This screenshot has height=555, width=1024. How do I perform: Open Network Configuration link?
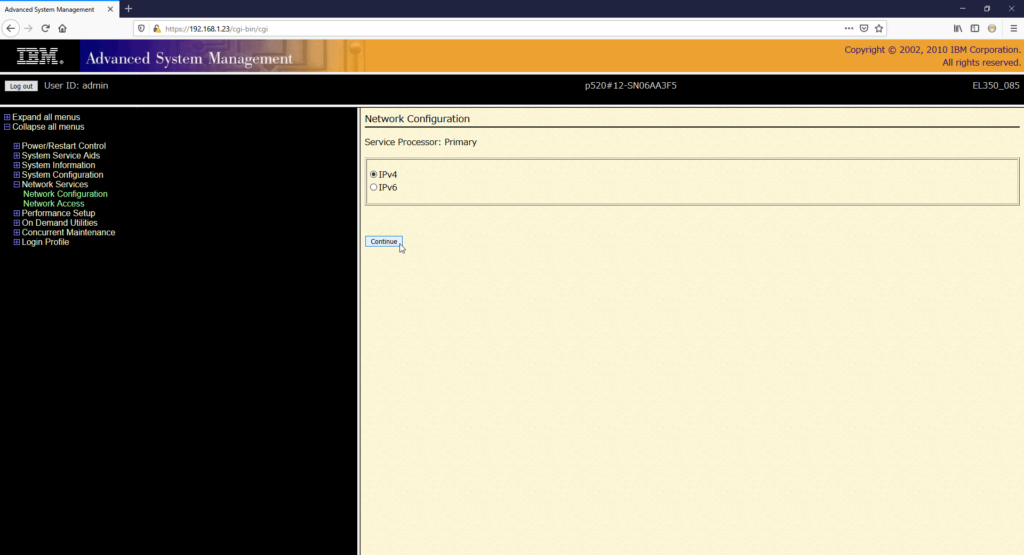(65, 194)
